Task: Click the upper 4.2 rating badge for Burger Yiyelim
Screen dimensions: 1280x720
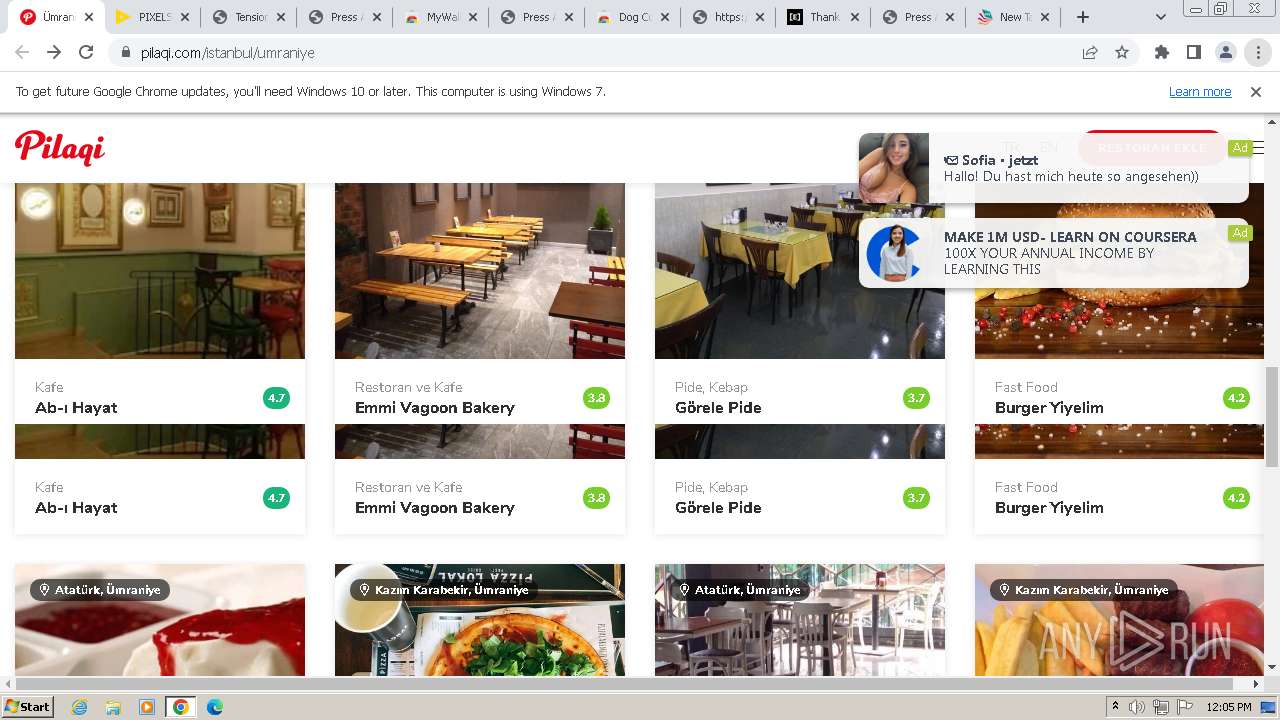Action: click(1236, 398)
